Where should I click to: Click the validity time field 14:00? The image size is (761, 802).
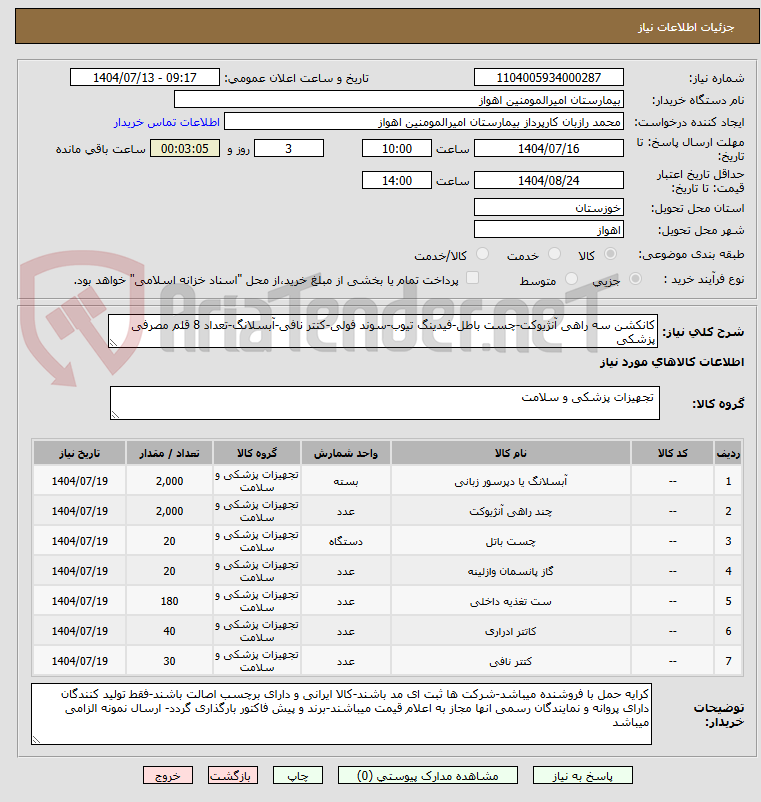397,181
